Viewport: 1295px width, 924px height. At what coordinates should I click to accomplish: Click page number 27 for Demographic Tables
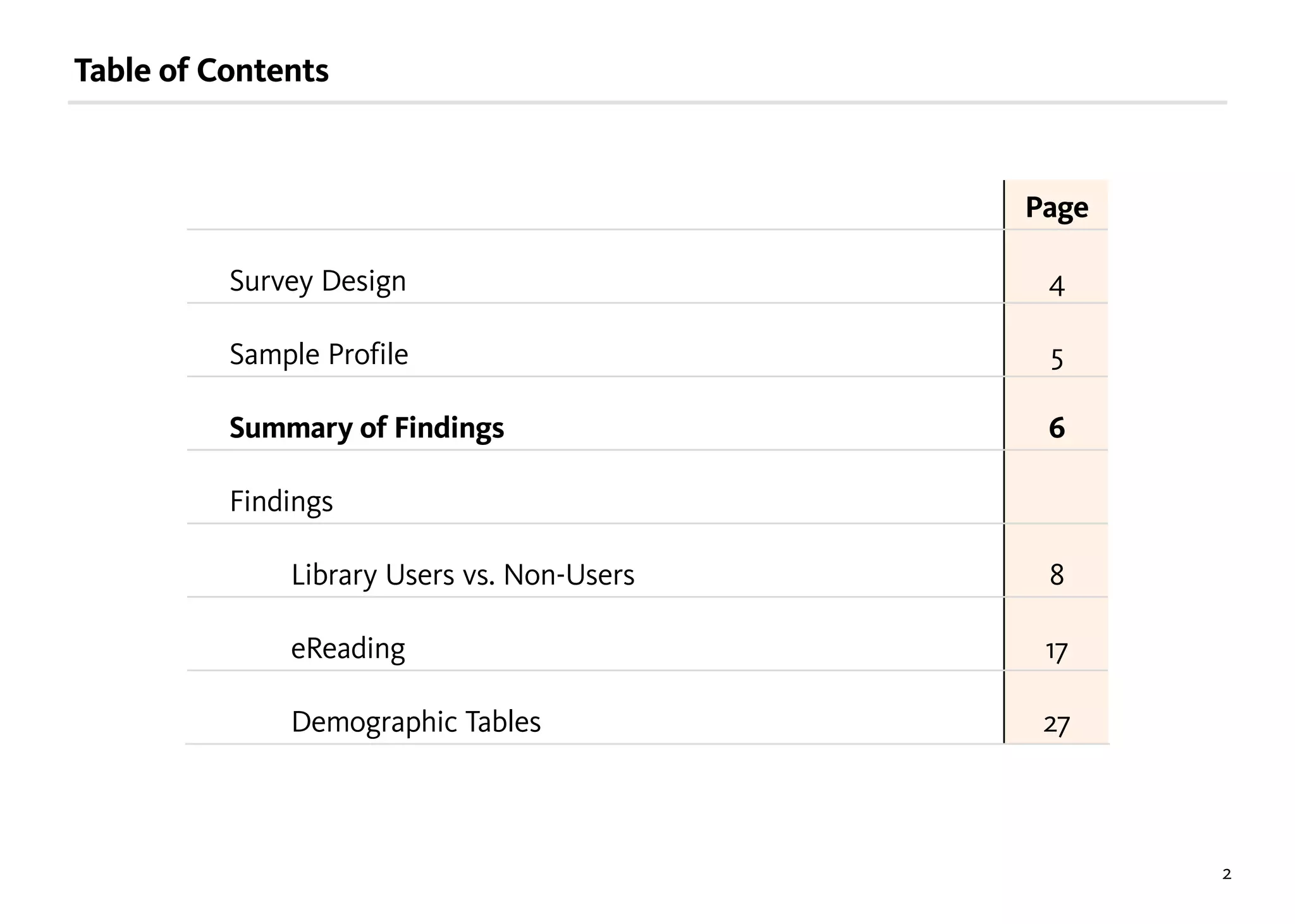[x=1057, y=724]
